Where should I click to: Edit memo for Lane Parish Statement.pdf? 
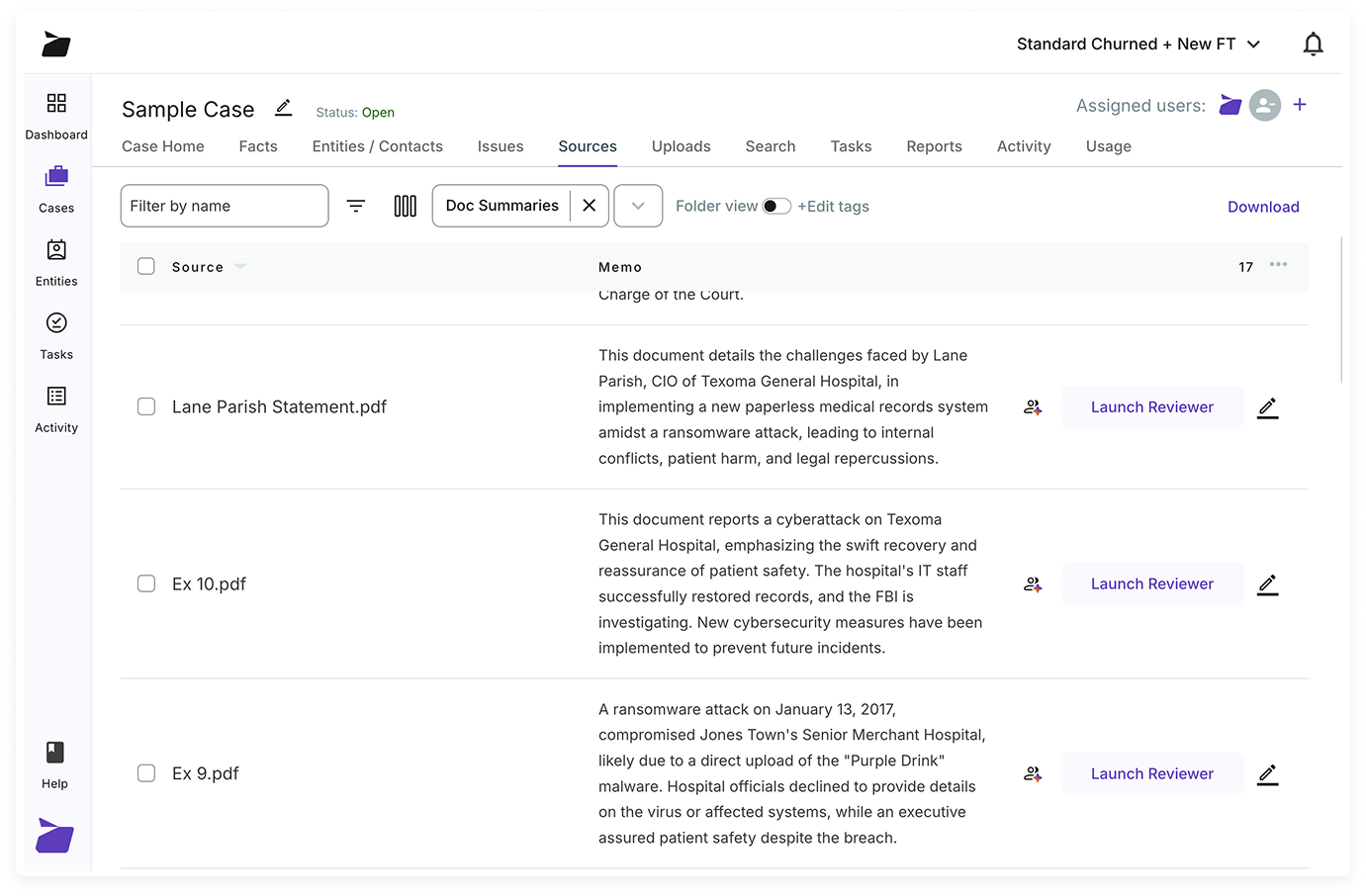point(1267,407)
